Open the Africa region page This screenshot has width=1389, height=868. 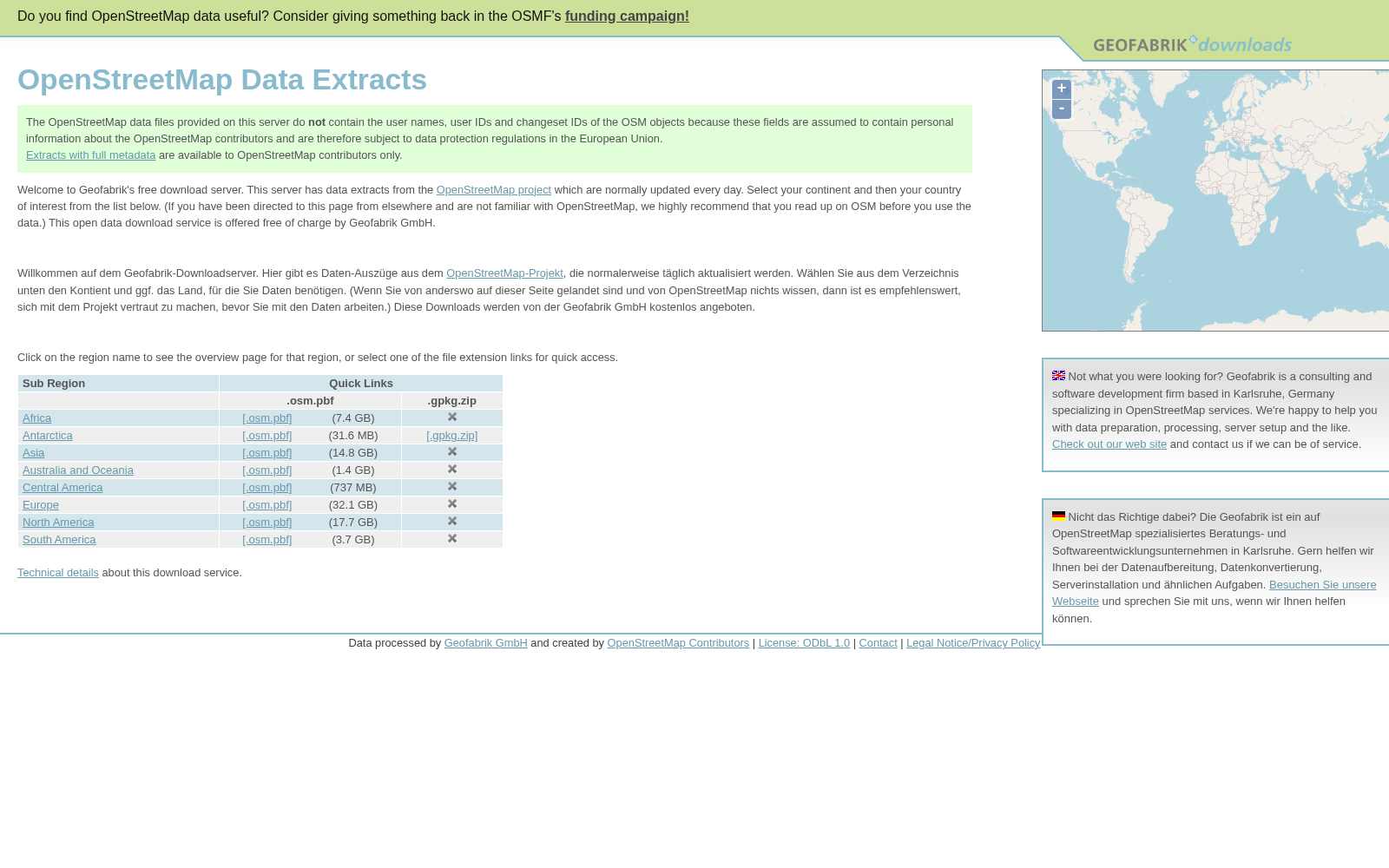coord(36,418)
